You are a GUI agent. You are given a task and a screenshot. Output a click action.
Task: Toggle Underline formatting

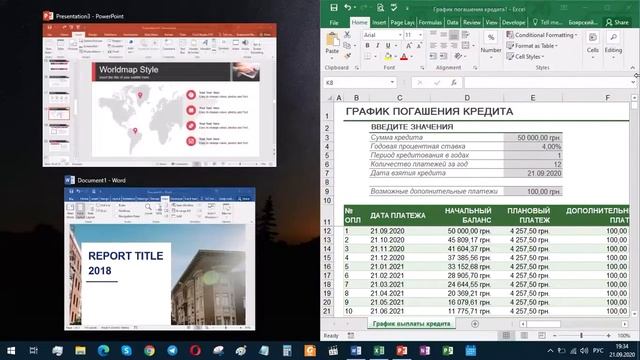(388, 45)
